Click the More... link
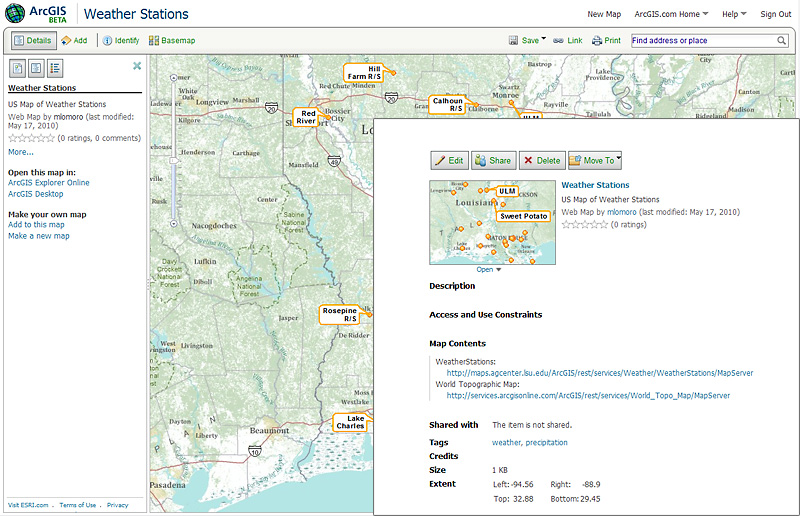The width and height of the screenshot is (800, 516). tap(21, 152)
